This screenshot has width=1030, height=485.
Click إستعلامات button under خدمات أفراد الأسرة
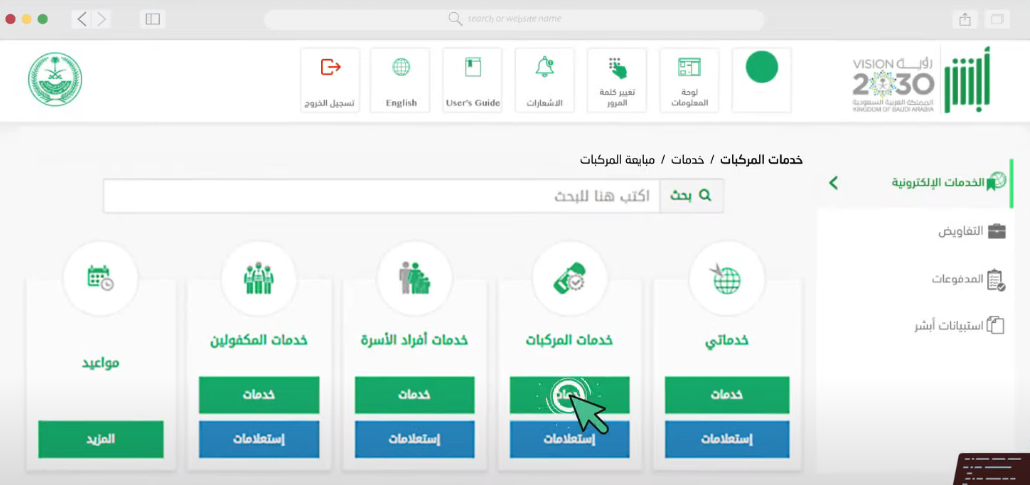pos(415,439)
